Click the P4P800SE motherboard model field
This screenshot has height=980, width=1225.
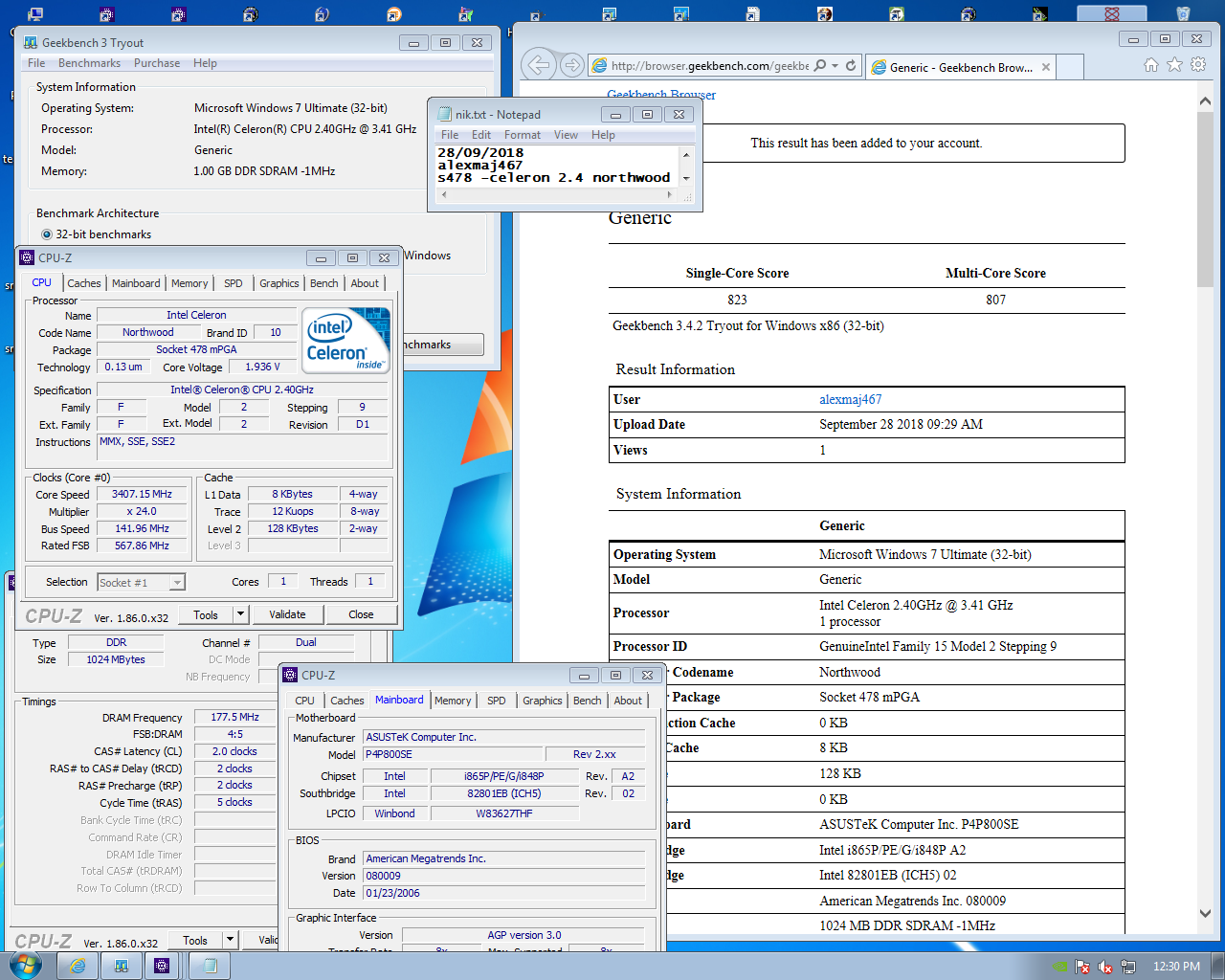tap(453, 754)
